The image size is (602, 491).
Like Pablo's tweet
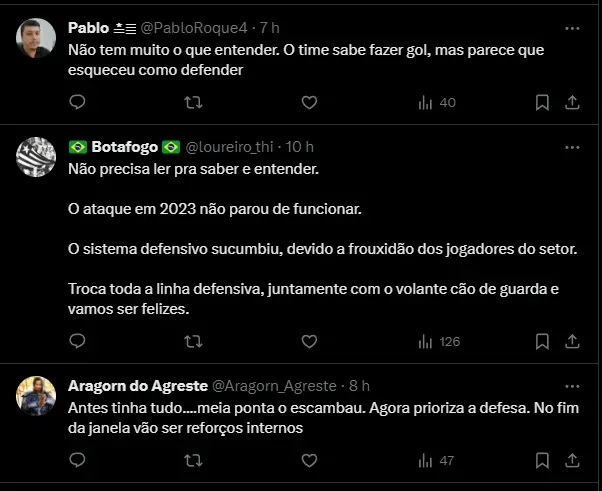click(x=309, y=102)
